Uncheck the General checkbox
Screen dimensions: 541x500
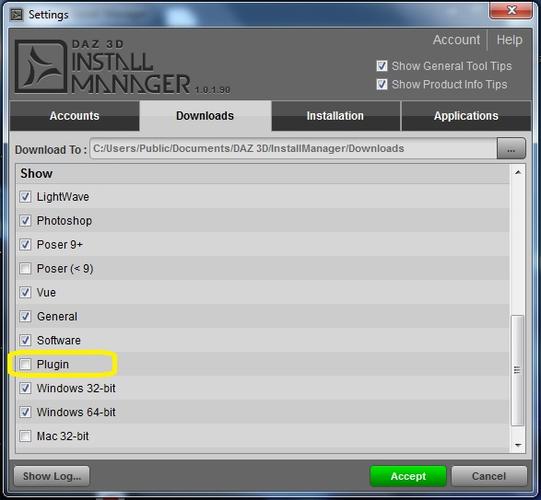25,316
